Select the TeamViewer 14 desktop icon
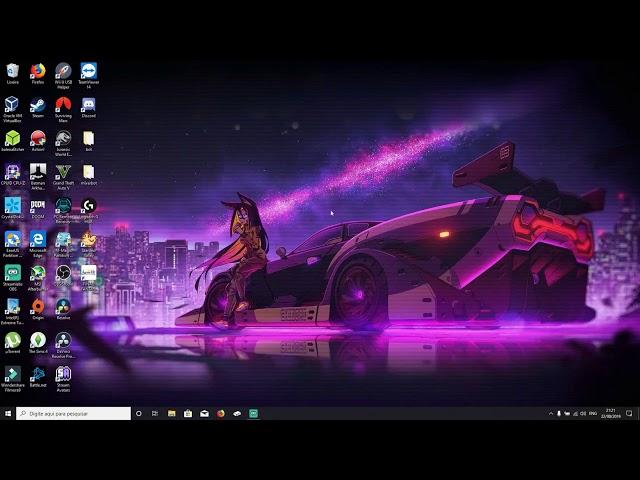 click(x=89, y=76)
